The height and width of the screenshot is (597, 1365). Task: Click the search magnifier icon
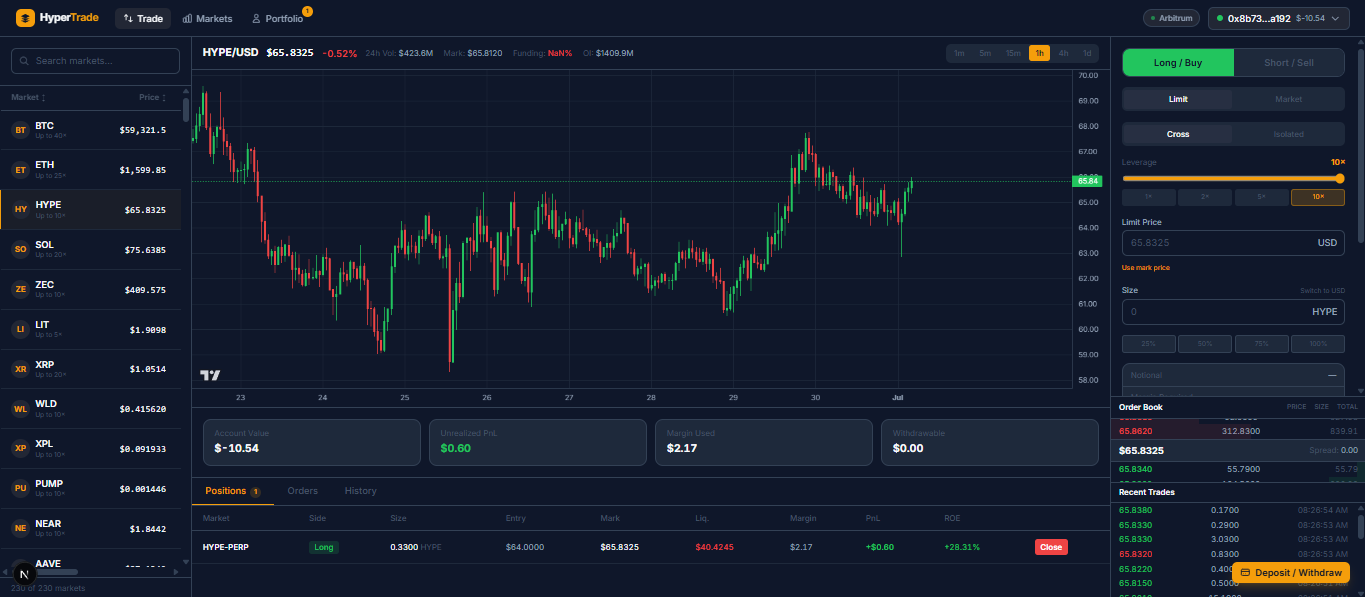24,61
